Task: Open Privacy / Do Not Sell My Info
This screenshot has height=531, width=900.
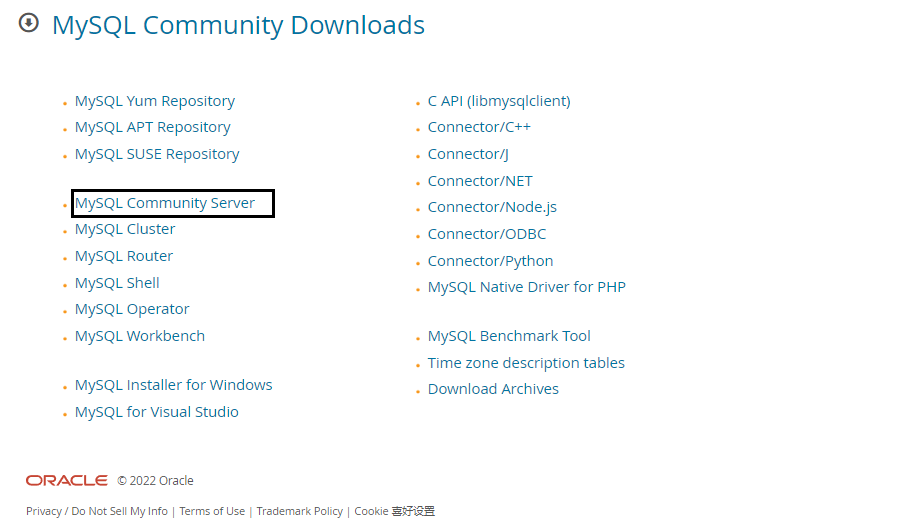Action: tap(97, 511)
